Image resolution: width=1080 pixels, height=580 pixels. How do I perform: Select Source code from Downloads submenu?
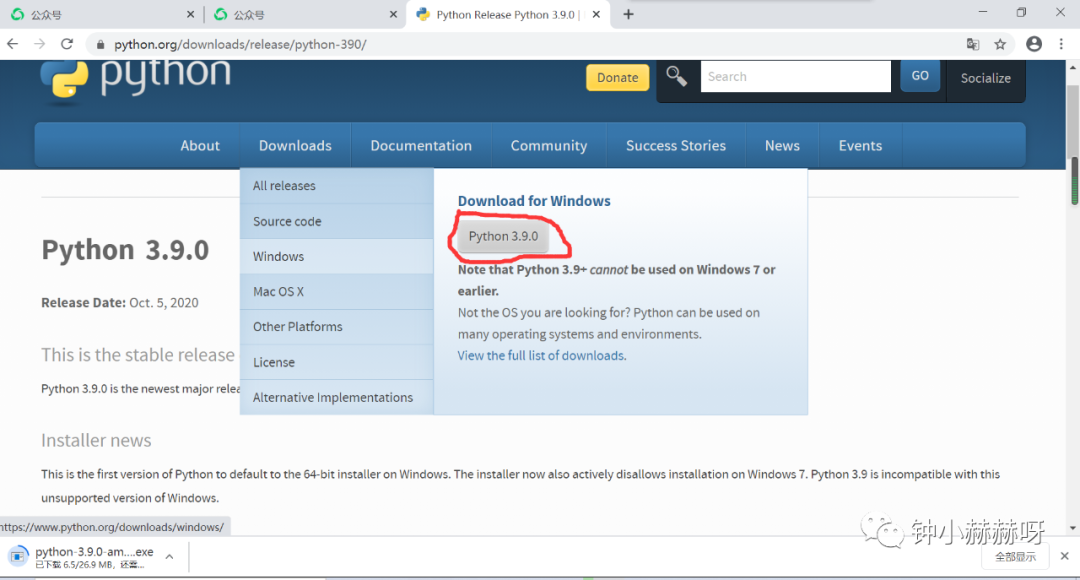point(336,221)
